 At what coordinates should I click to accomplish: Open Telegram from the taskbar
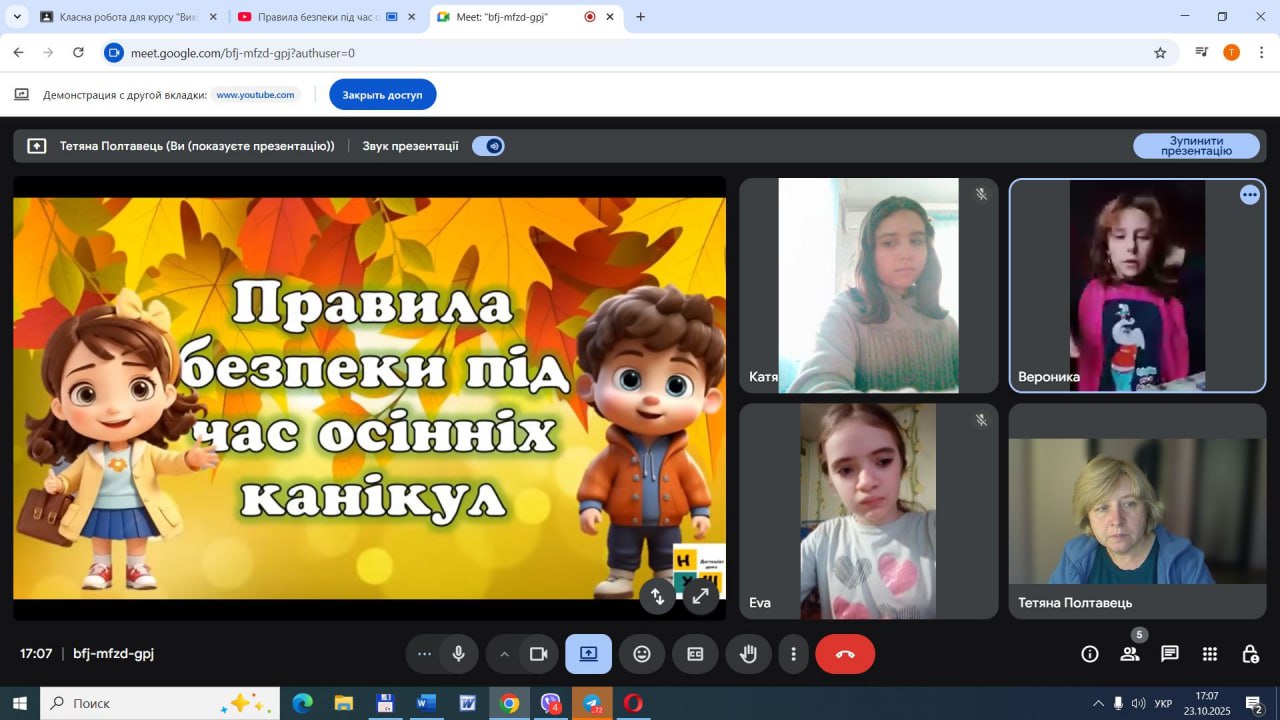592,704
